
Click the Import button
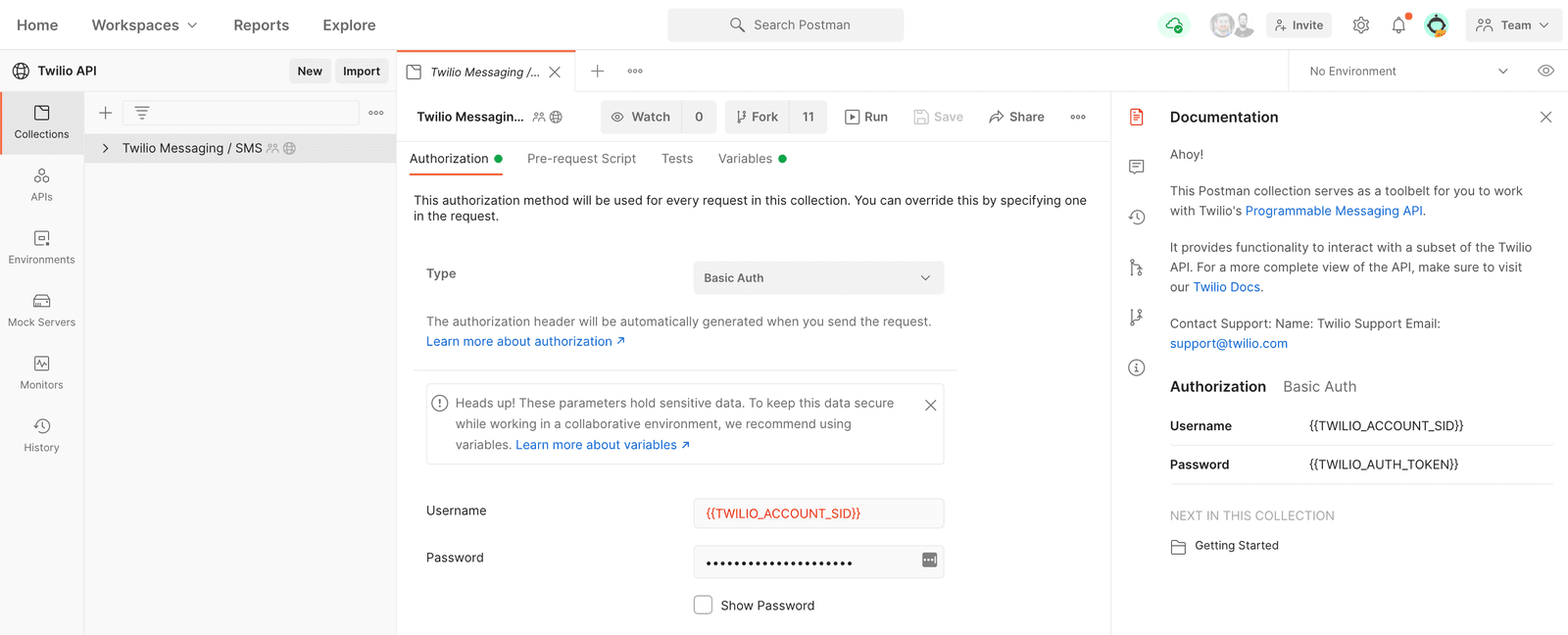(x=362, y=71)
